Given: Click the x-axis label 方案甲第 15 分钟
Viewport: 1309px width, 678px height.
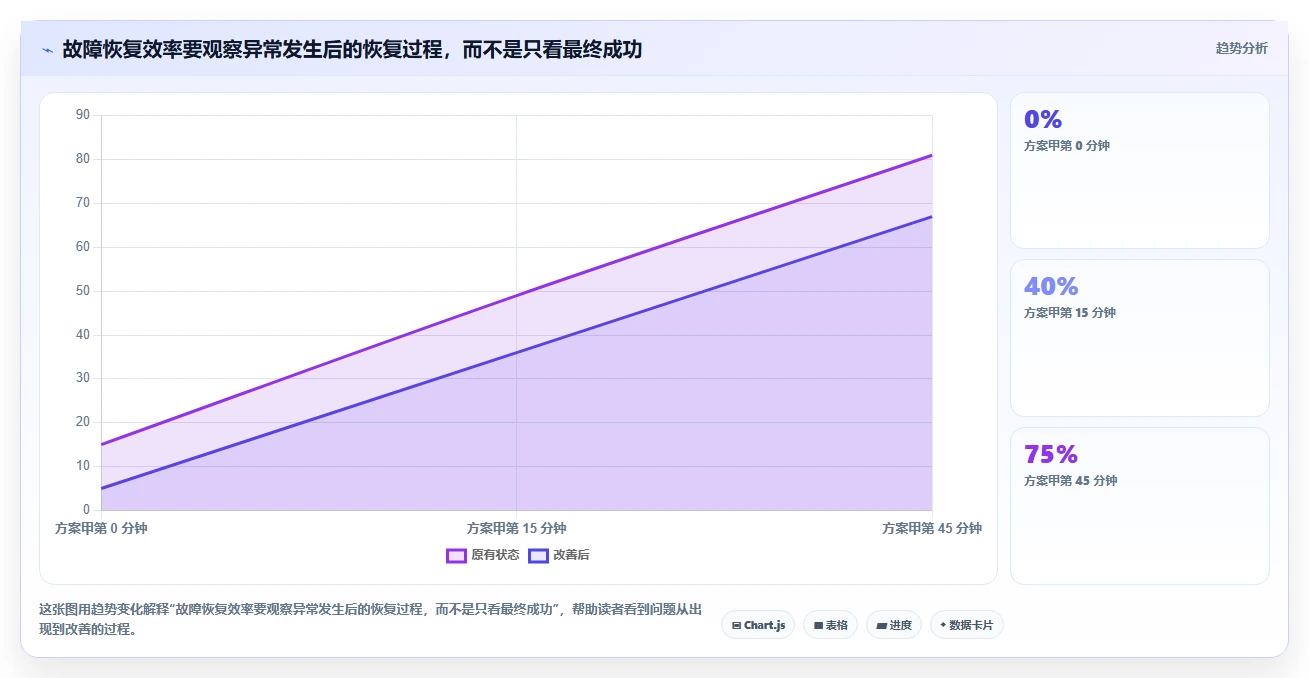Looking at the screenshot, I should [516, 528].
